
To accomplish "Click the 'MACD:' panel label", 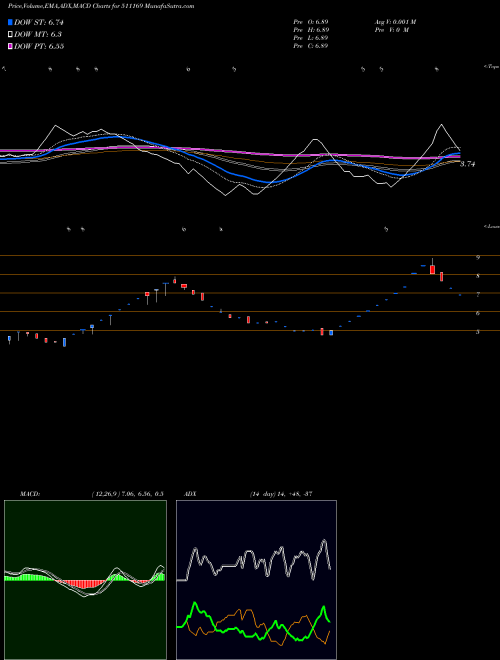I will point(30,494).
